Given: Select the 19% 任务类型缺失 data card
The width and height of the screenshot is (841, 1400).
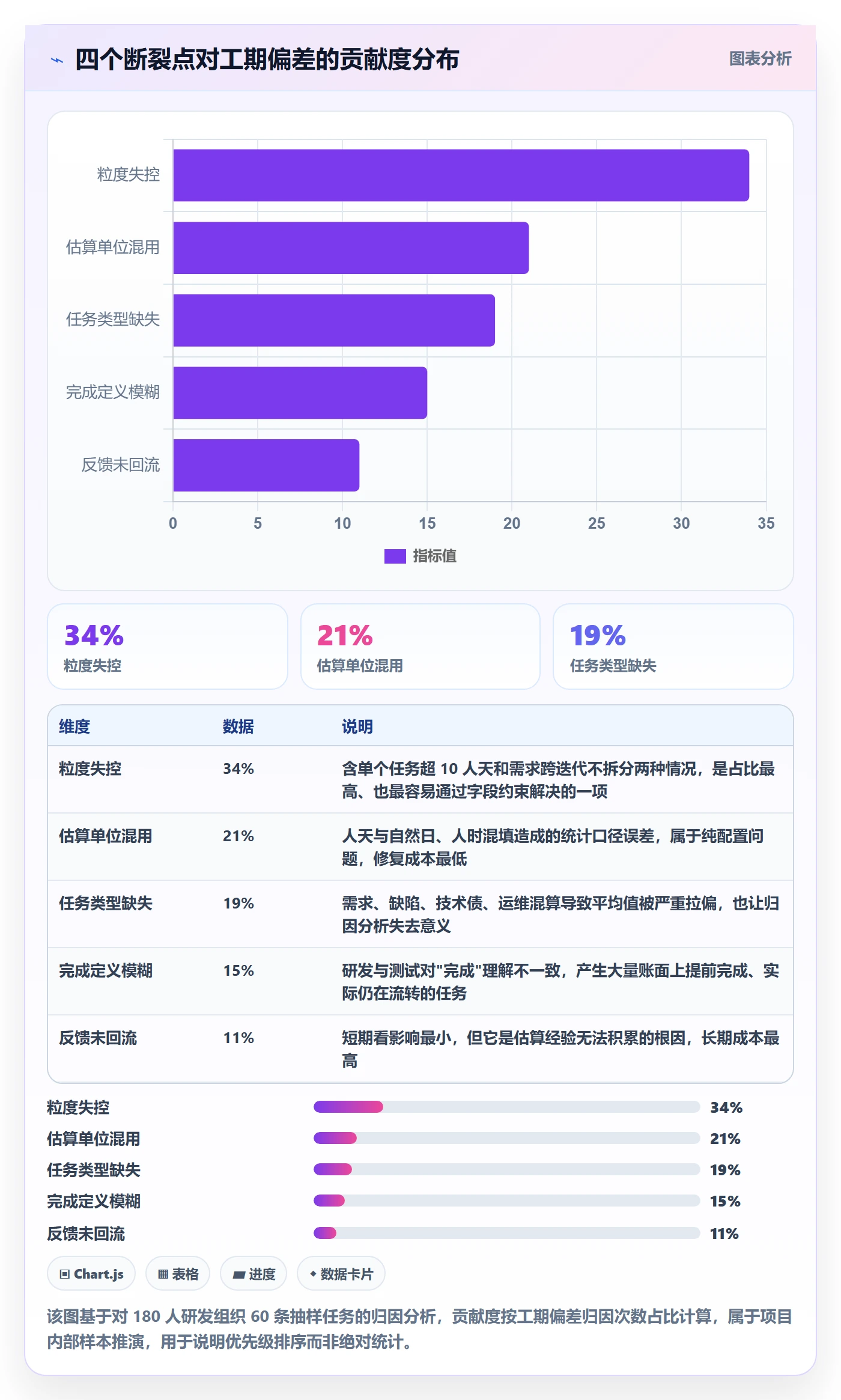Looking at the screenshot, I should tap(673, 646).
